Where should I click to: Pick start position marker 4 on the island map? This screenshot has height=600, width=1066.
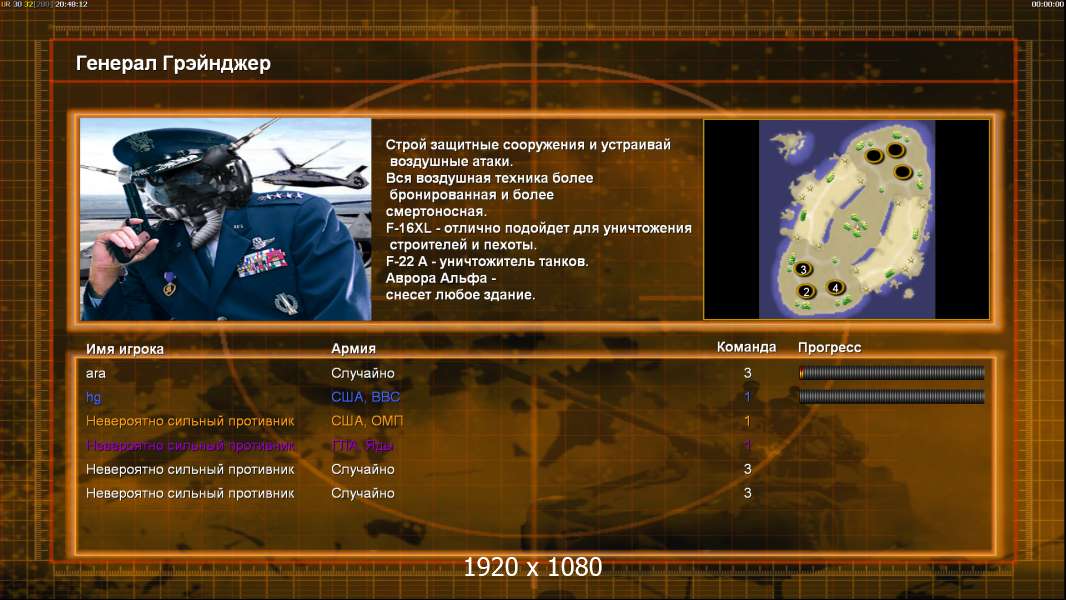(836, 287)
